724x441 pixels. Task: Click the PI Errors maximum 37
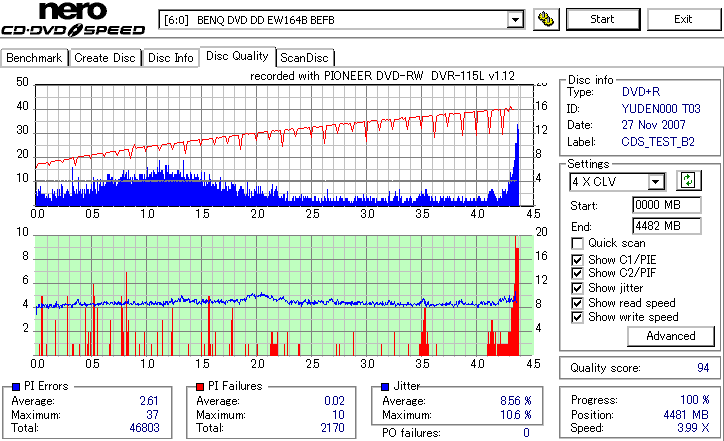click(x=152, y=415)
